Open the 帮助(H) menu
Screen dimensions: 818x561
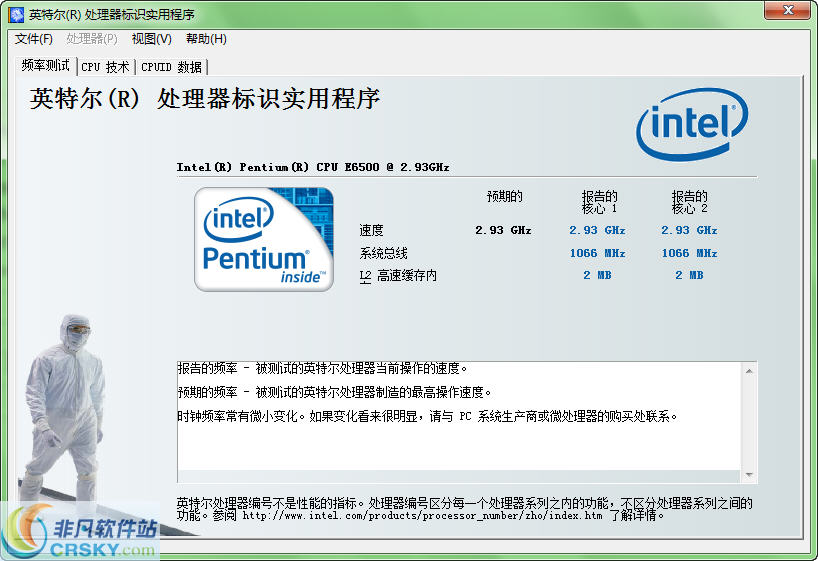[x=206, y=39]
